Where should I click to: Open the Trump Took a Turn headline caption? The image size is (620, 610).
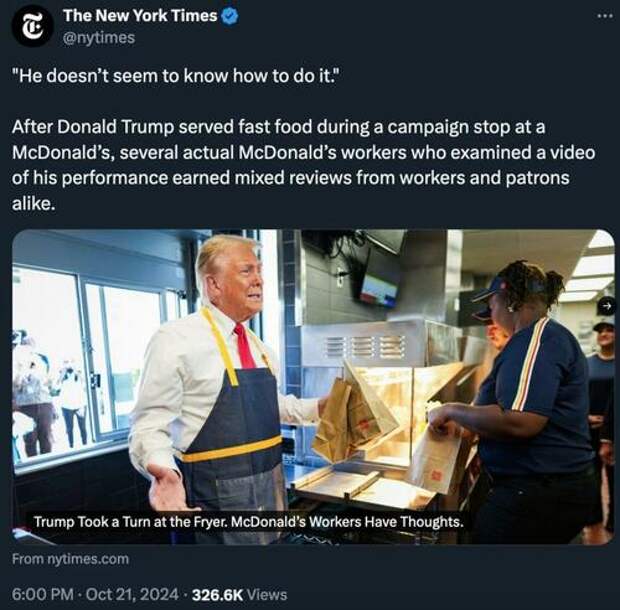[x=248, y=522]
